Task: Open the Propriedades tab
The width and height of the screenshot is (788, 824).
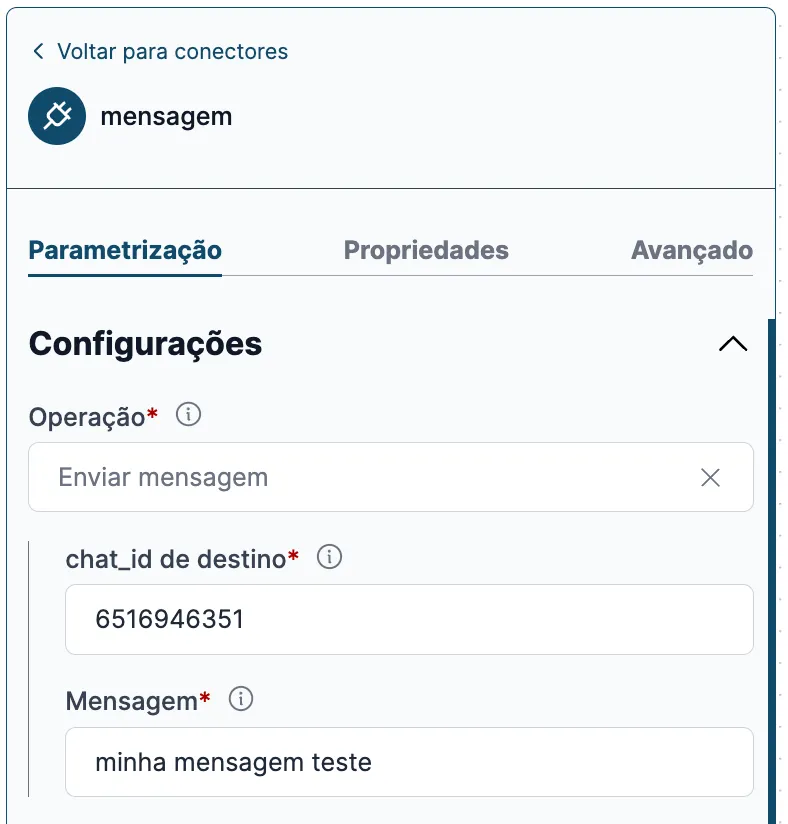Action: click(426, 250)
